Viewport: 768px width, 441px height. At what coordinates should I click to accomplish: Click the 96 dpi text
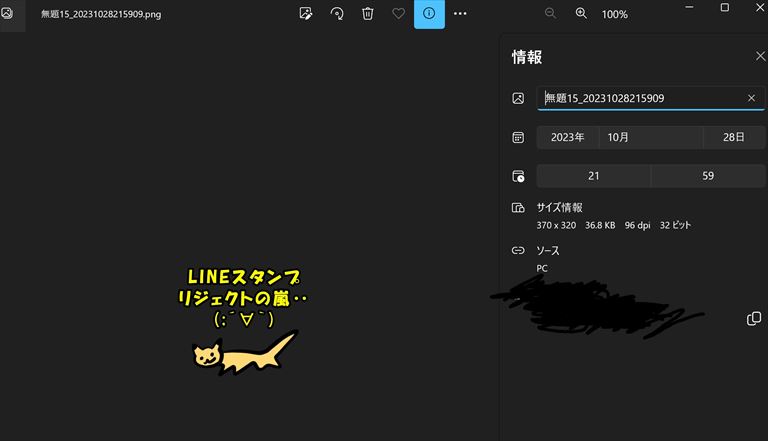[637, 225]
